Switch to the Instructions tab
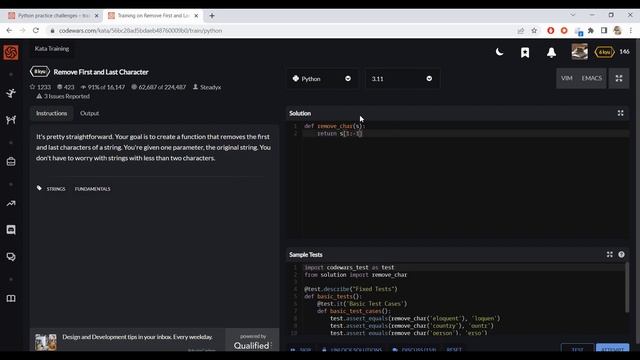 tap(51, 113)
